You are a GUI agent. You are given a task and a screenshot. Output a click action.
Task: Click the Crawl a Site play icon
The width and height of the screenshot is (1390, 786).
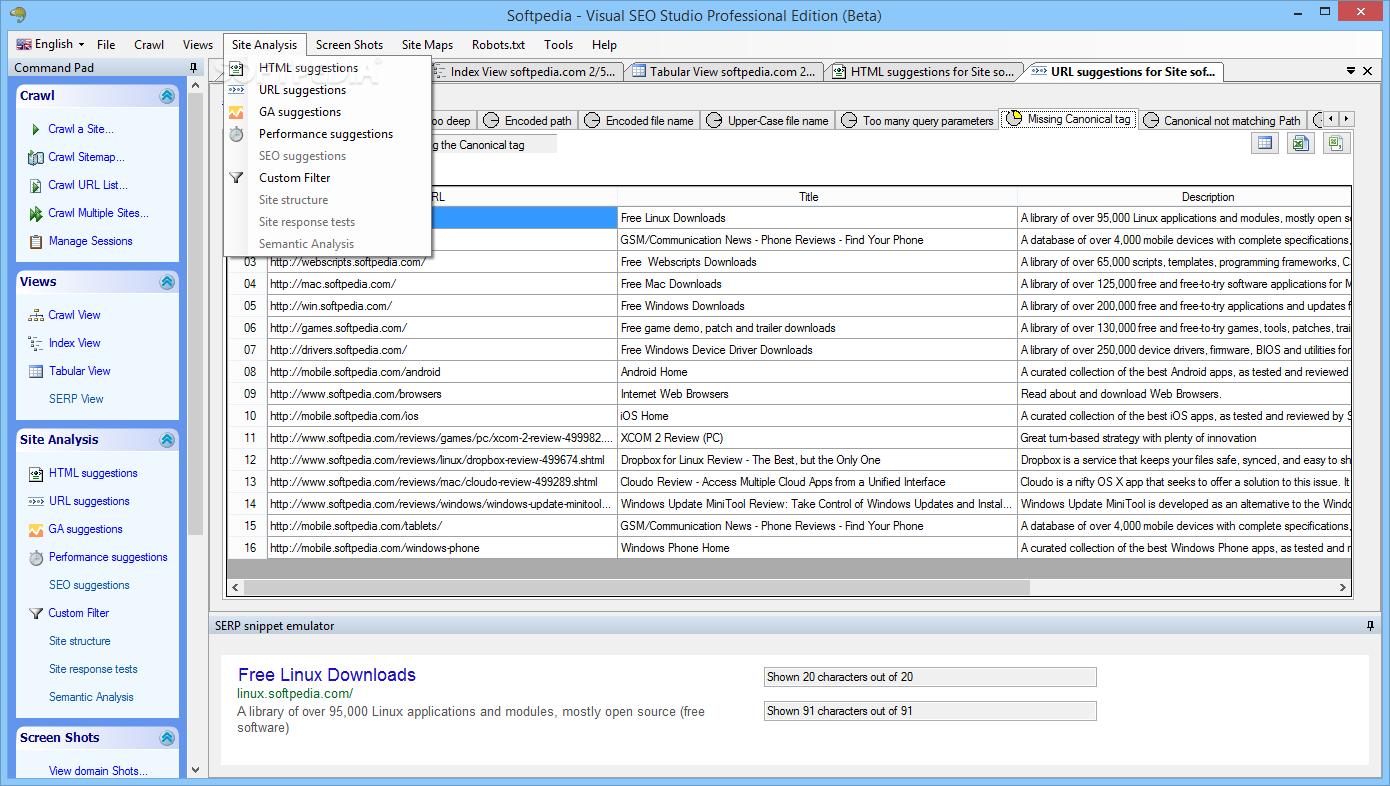point(36,129)
